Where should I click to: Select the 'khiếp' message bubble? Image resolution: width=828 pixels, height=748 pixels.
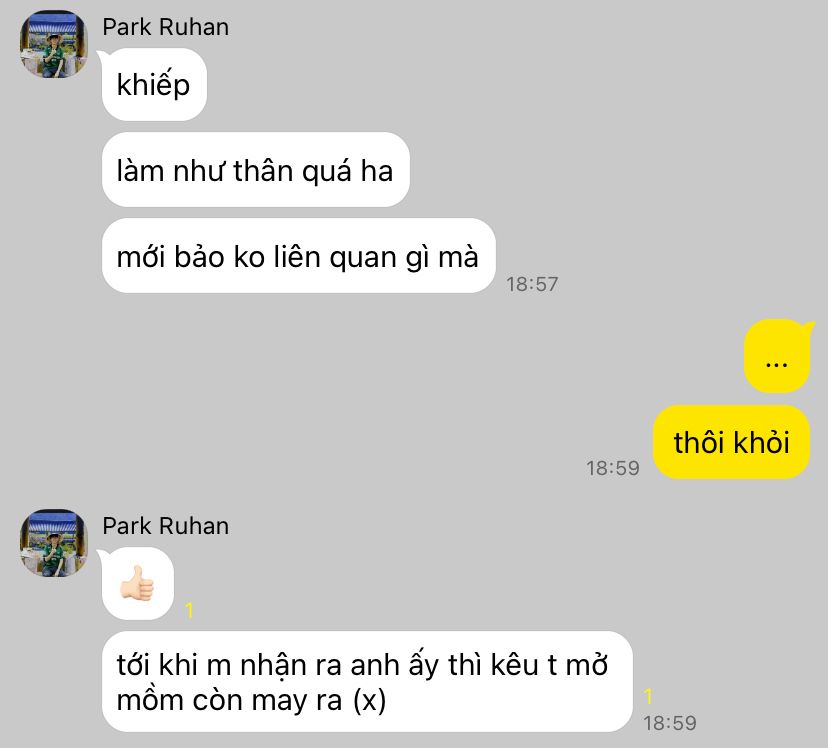pyautogui.click(x=154, y=84)
